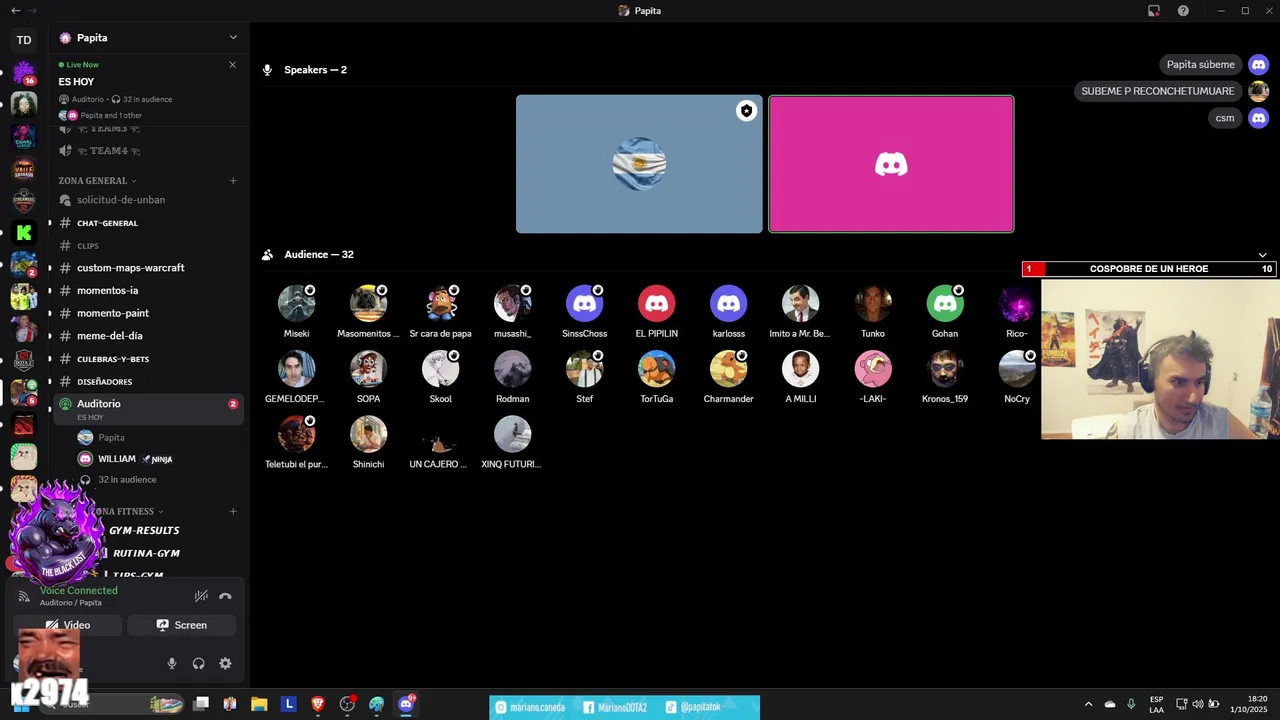Disconnect from voice with the hang-up icon
This screenshot has height=720, width=1280.
tap(225, 596)
